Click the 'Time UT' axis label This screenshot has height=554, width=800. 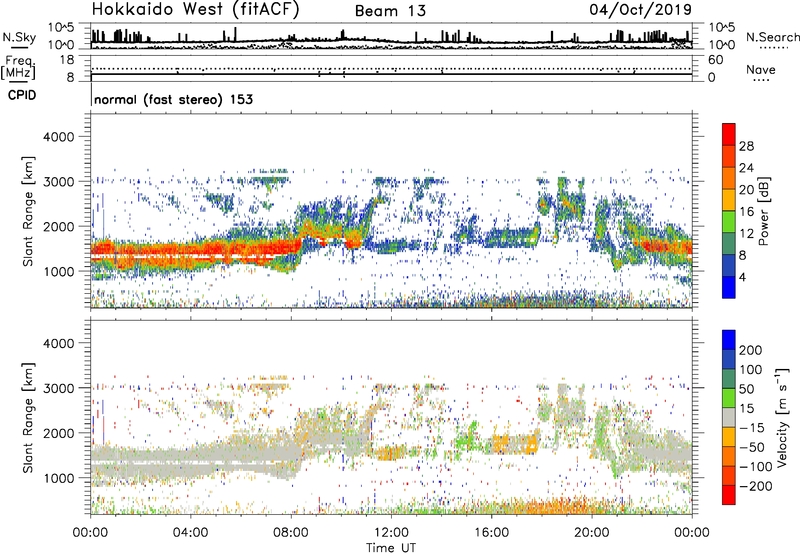(391, 548)
